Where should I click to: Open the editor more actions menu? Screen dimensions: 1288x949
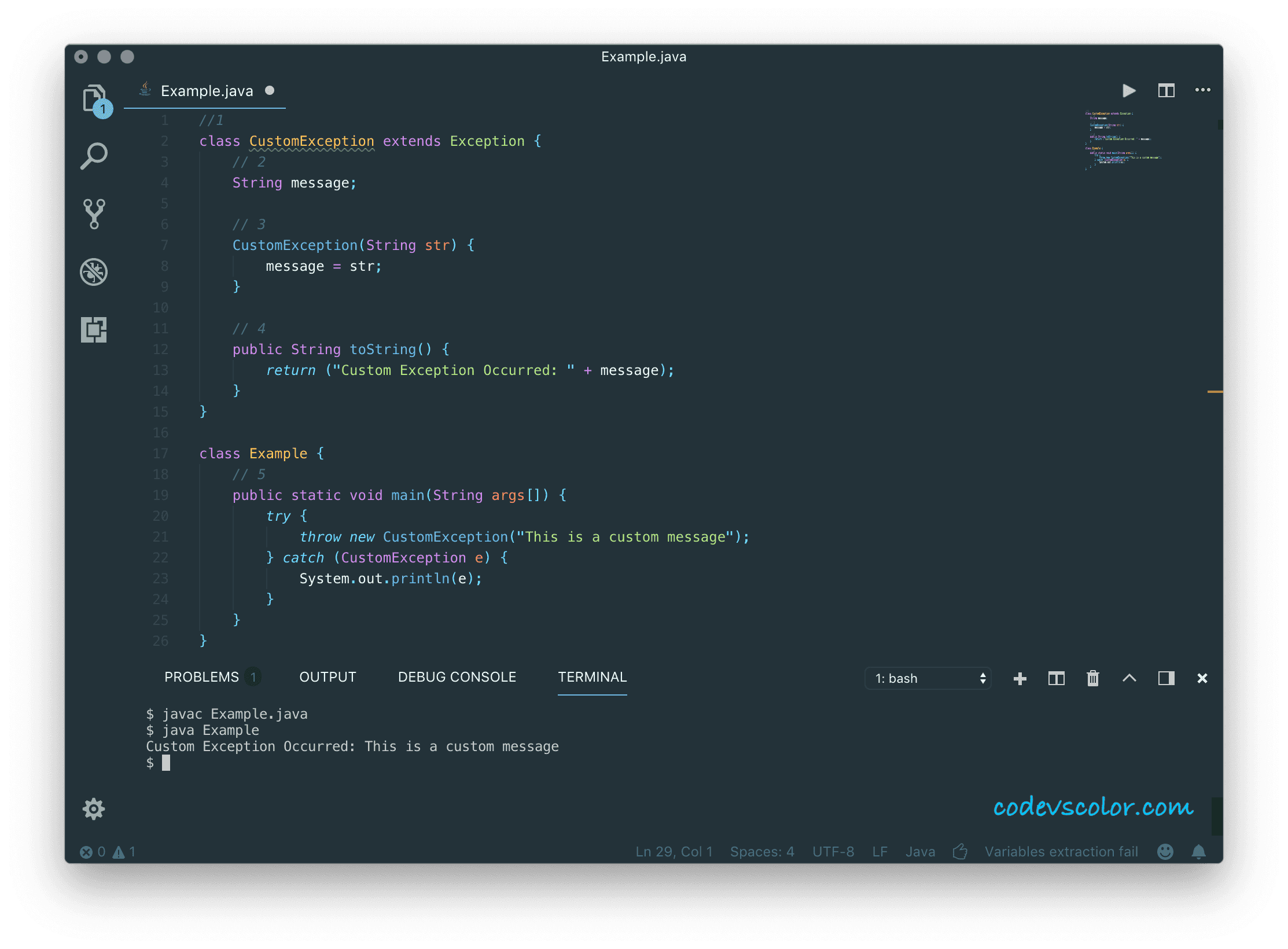click(x=1202, y=90)
